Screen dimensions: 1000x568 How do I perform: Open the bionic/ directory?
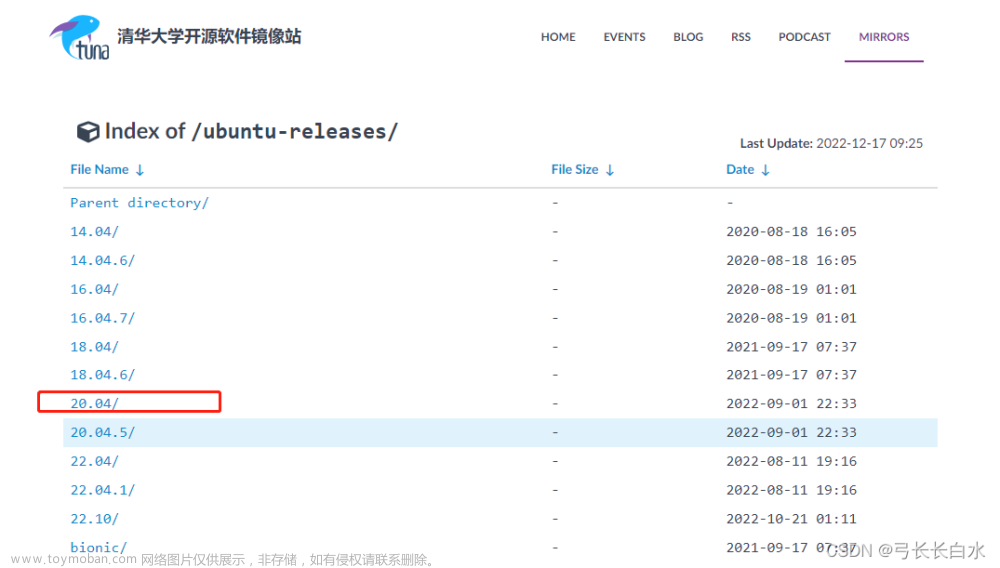tap(98, 548)
